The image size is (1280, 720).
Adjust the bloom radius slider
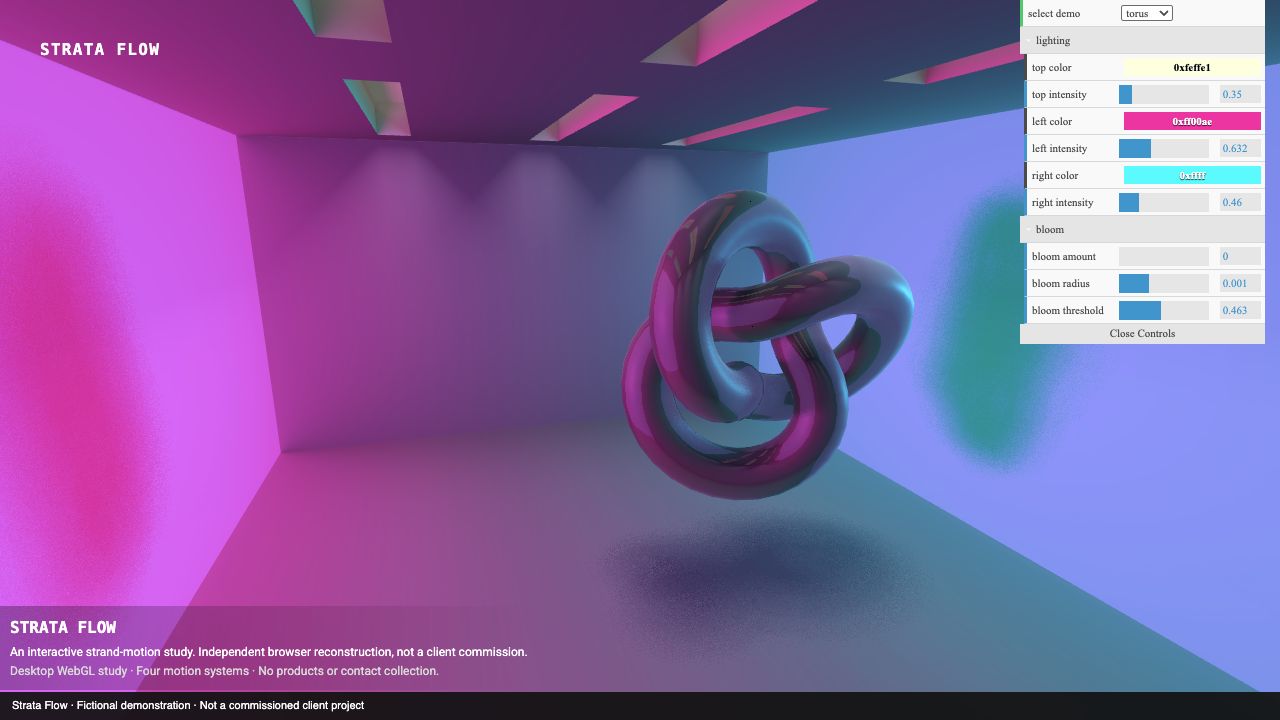click(1164, 283)
